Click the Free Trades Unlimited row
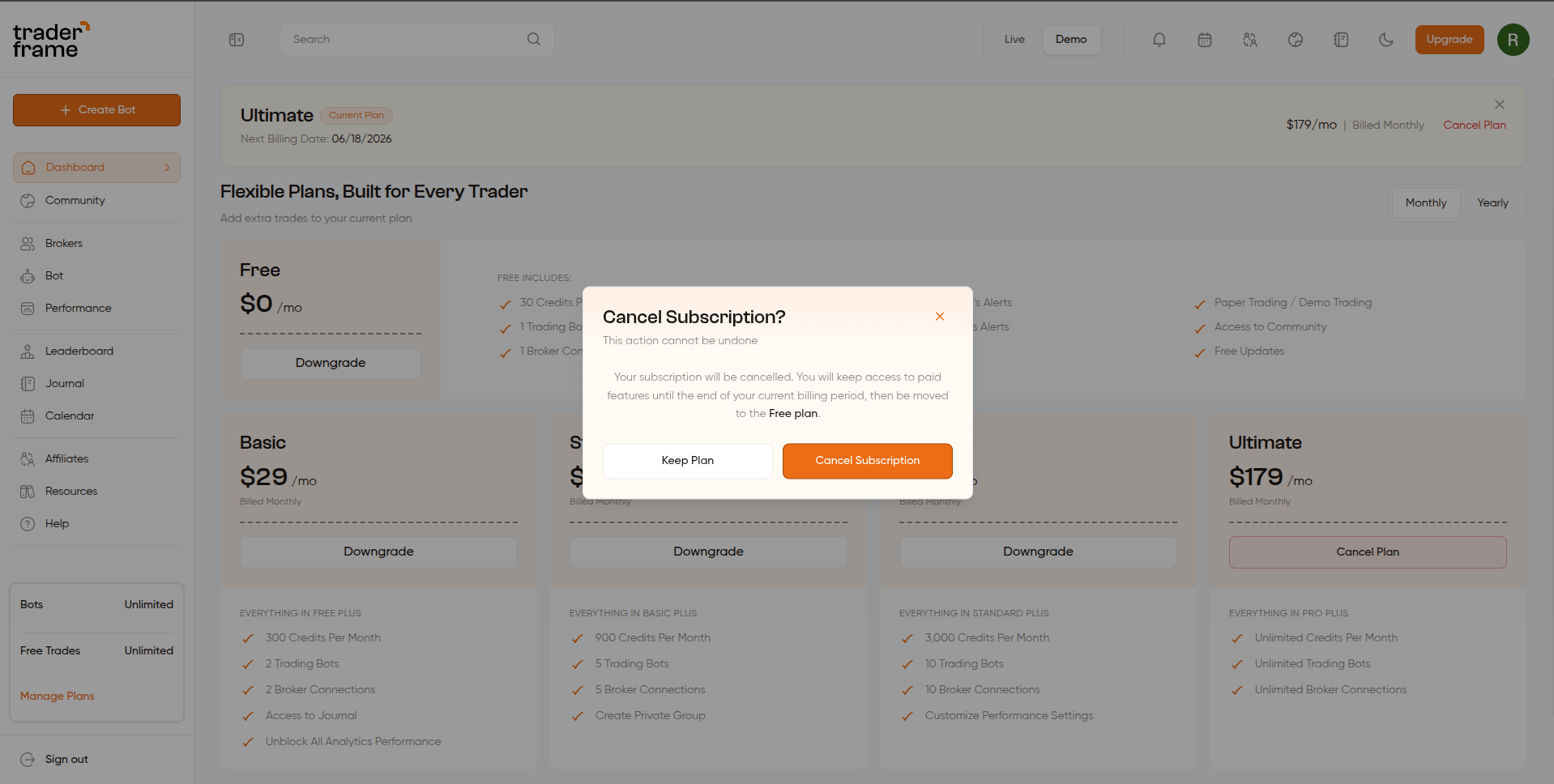The image size is (1554, 784). click(x=96, y=651)
